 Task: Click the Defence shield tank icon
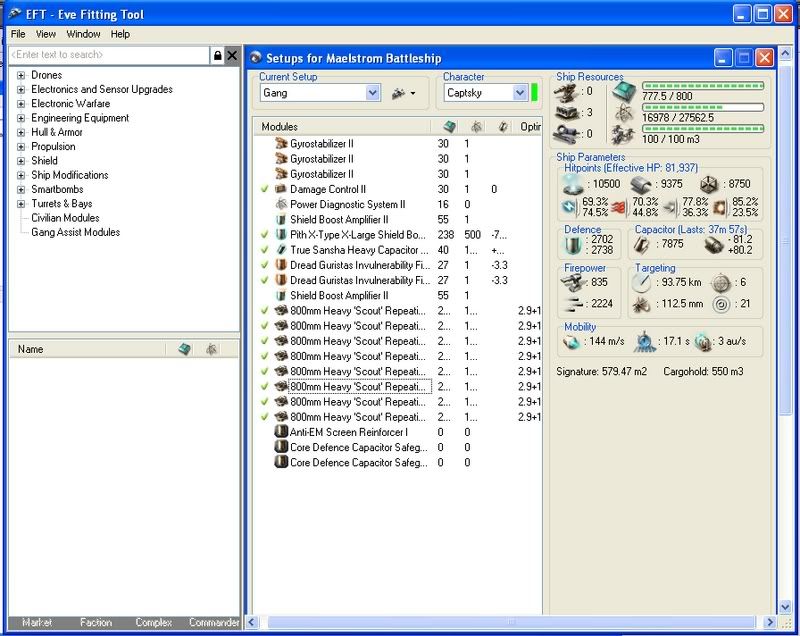[574, 245]
